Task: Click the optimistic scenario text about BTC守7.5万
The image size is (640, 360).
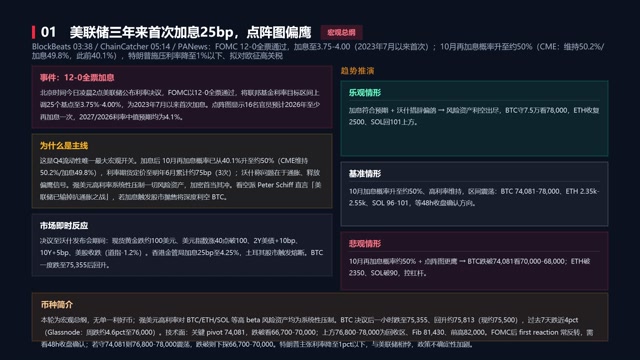Action: coord(474,116)
